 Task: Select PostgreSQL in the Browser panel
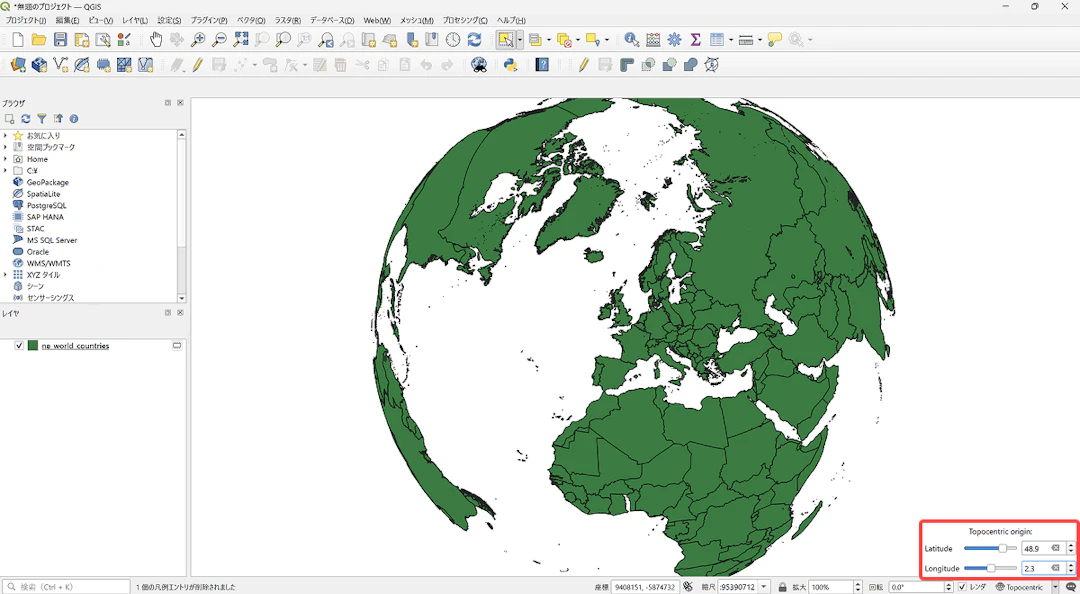click(46, 205)
